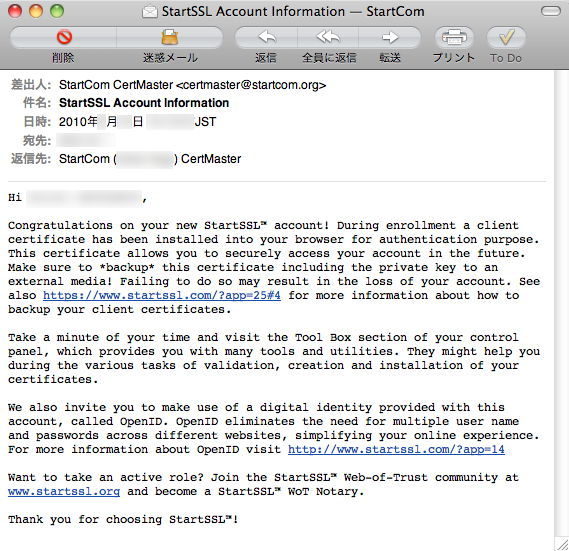Viewport: 569px width, 551px height.
Task: Click the reply-to StartCom CertMaster address
Action: click(150, 159)
